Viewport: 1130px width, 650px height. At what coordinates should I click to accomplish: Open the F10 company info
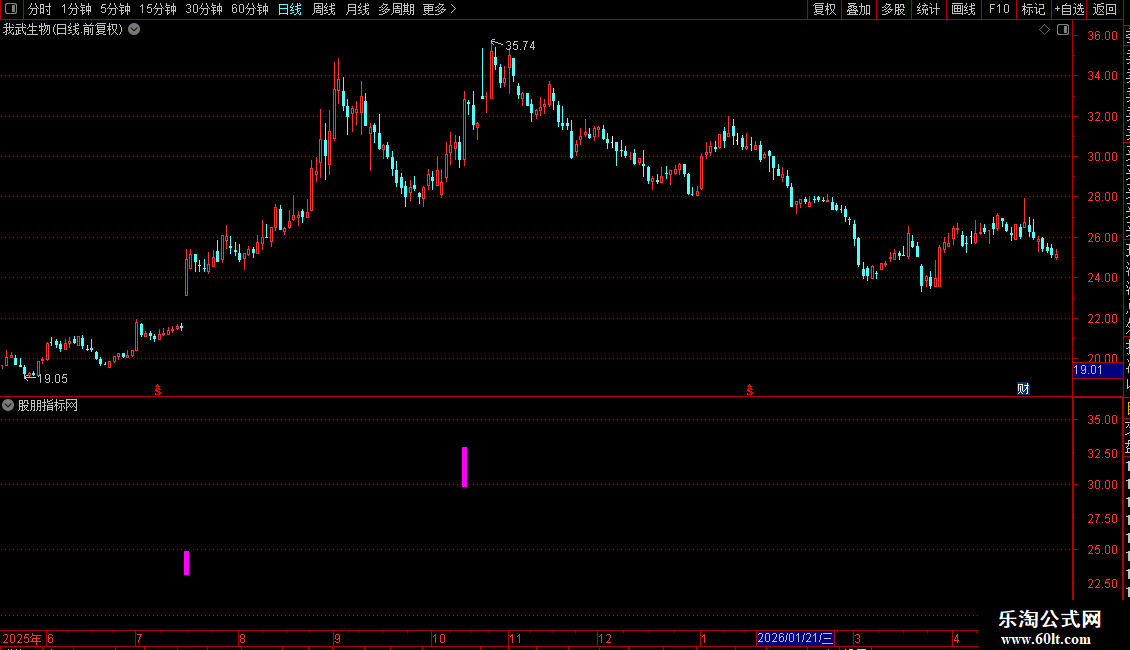pyautogui.click(x=999, y=9)
